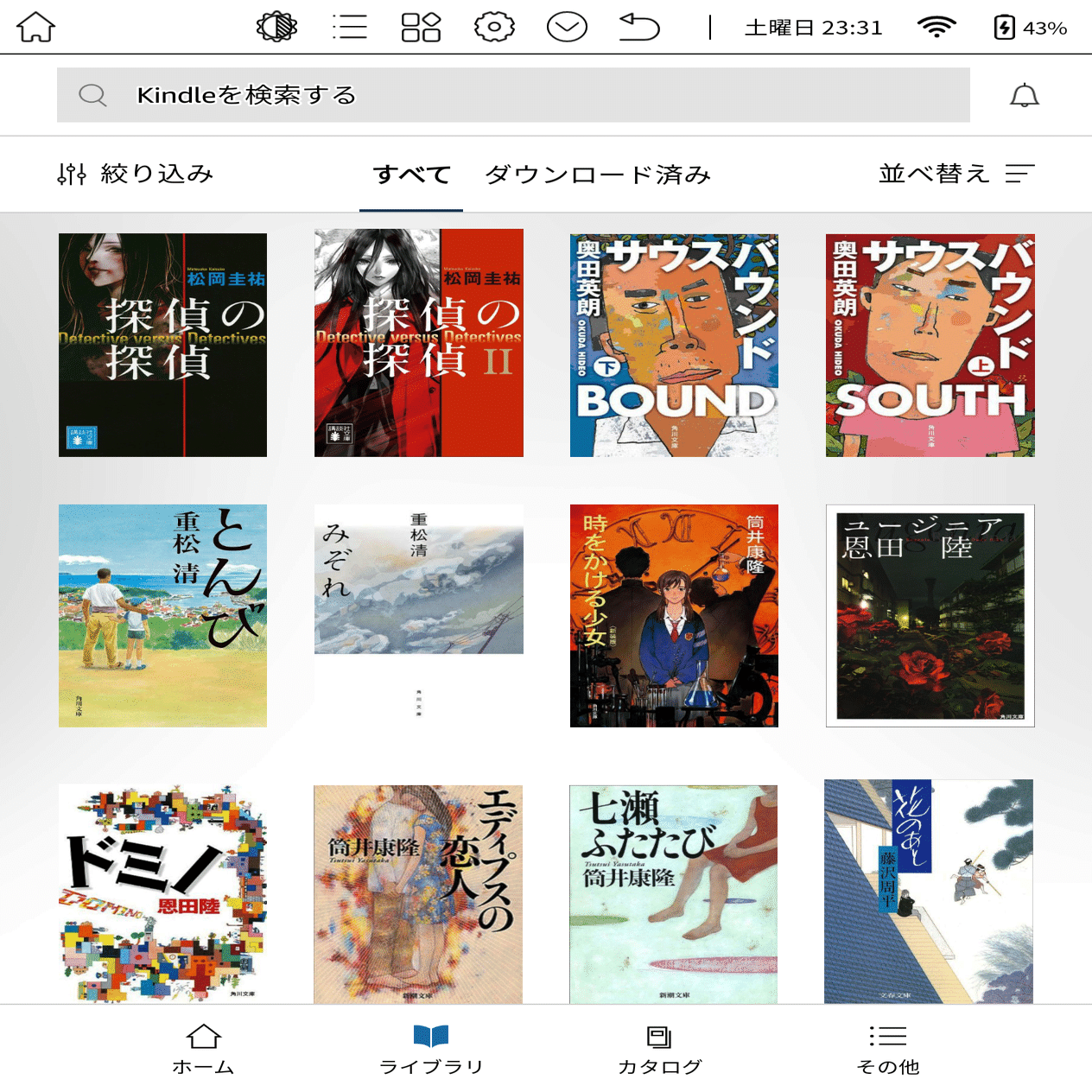Open とんび by 重松清

click(162, 616)
